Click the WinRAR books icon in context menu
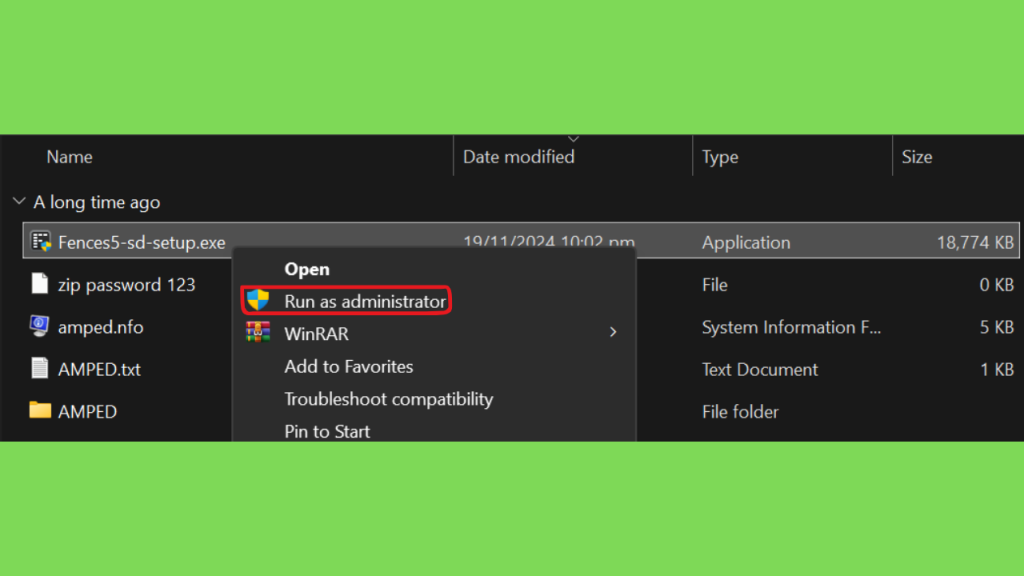 click(x=258, y=332)
